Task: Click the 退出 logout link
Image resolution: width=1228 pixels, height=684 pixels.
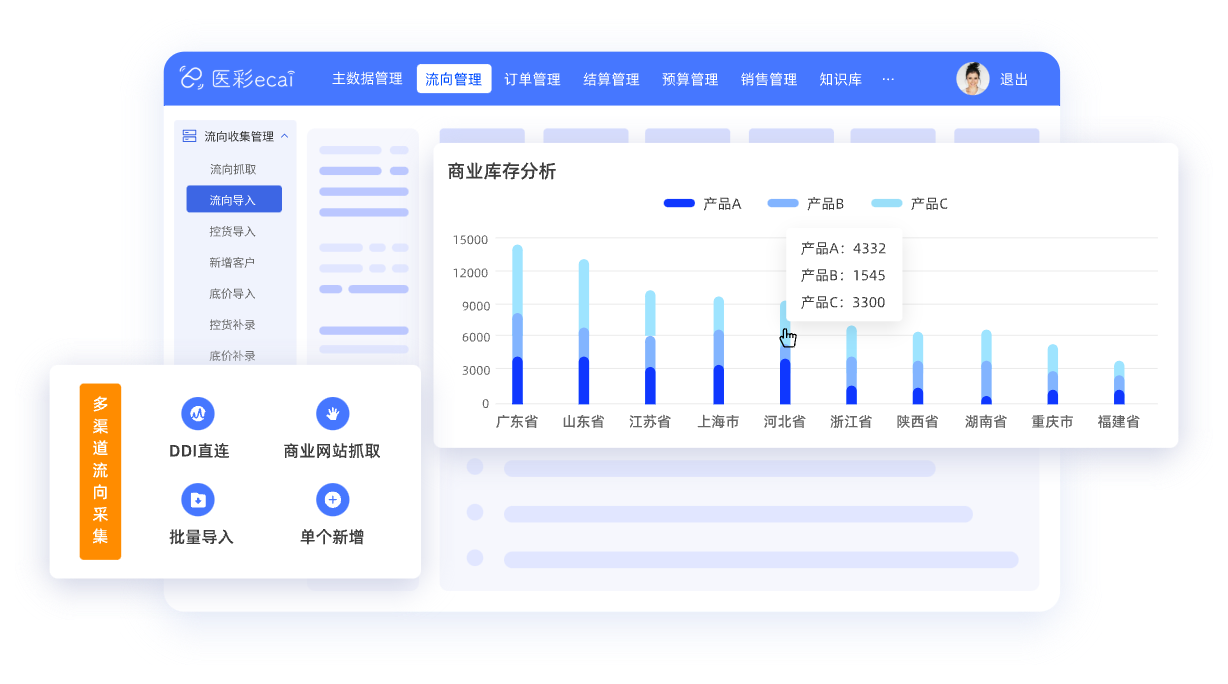Action: pos(1014,79)
